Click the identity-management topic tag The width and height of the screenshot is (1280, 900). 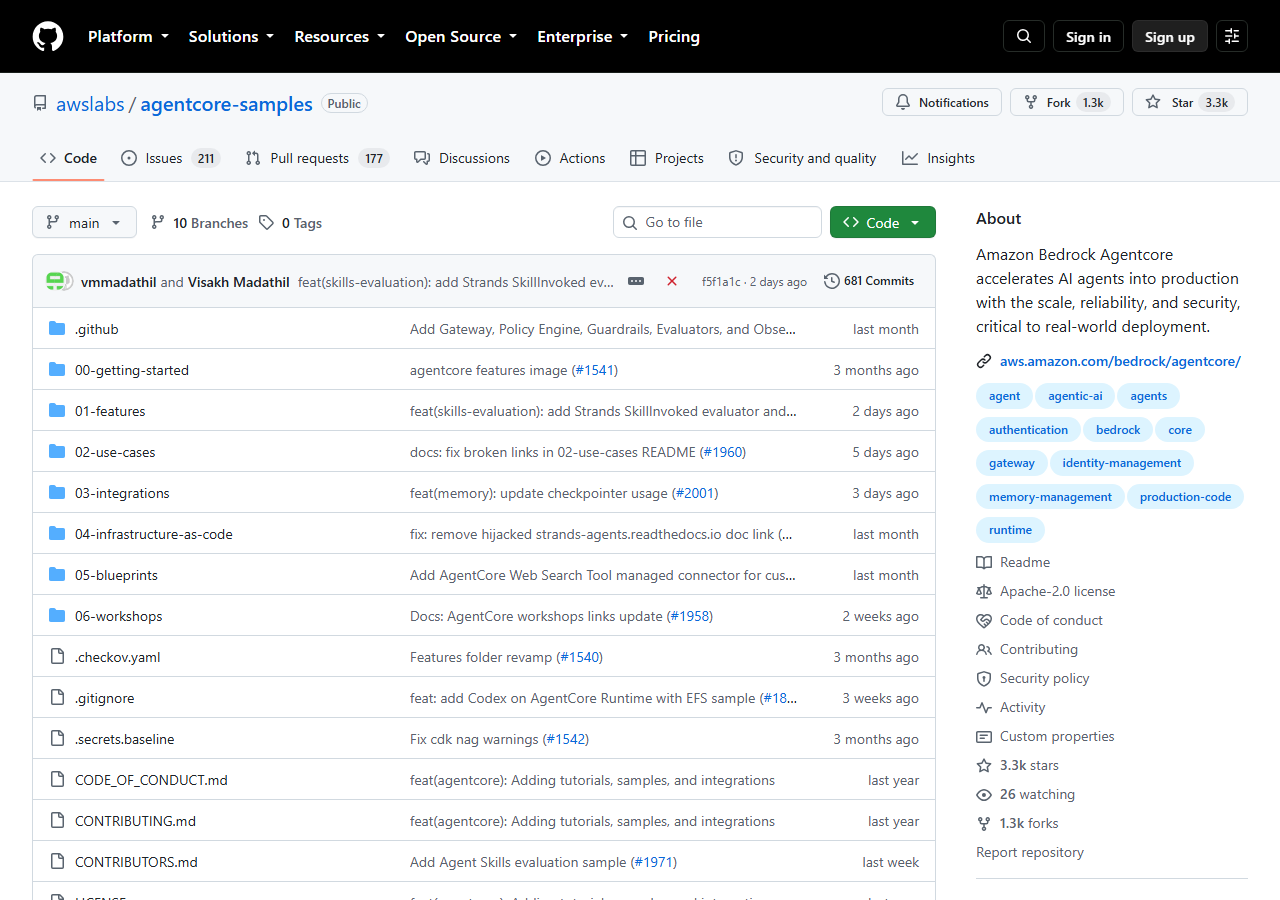point(1122,463)
